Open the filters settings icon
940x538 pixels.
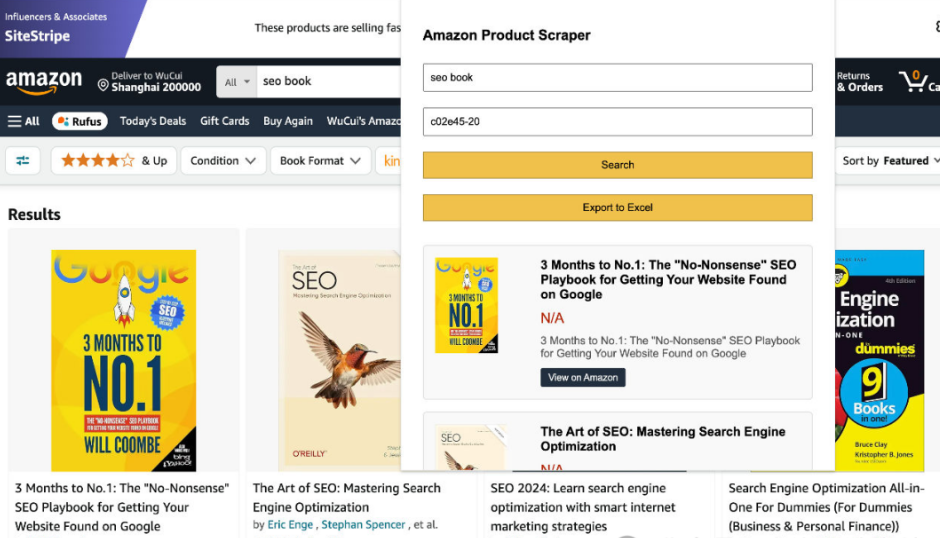(x=23, y=160)
